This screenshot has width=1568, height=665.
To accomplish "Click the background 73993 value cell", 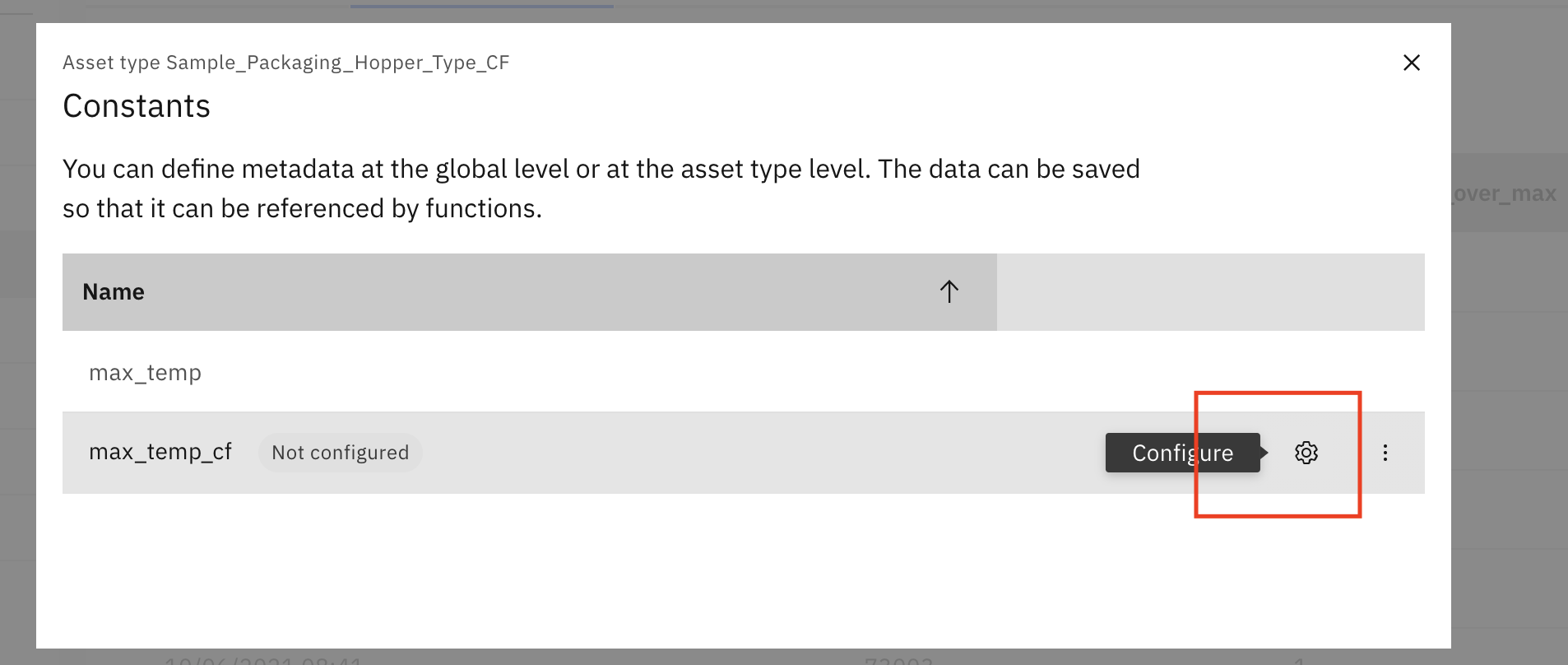I will pos(898,659).
